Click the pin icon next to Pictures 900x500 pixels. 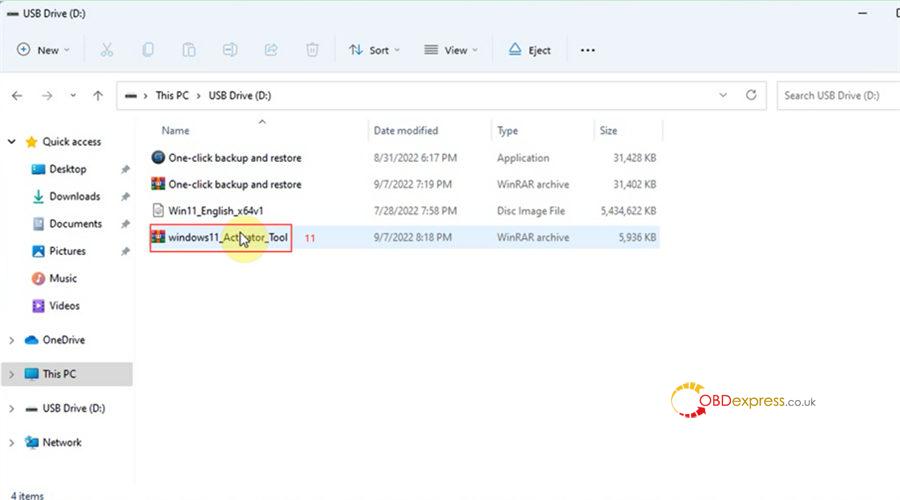pos(125,251)
